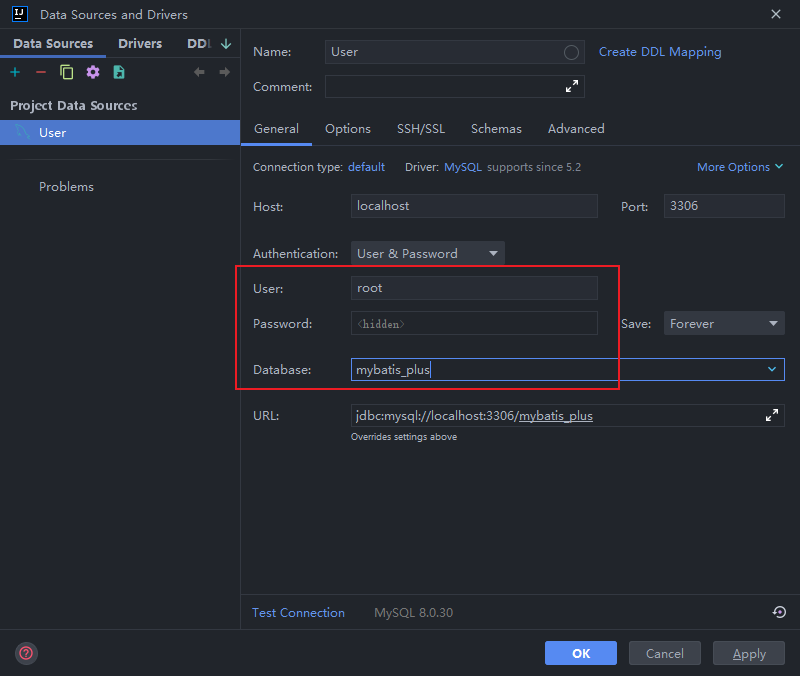Expand the Comment field with the expand icon
Screen dimensions: 800x676
point(572,87)
